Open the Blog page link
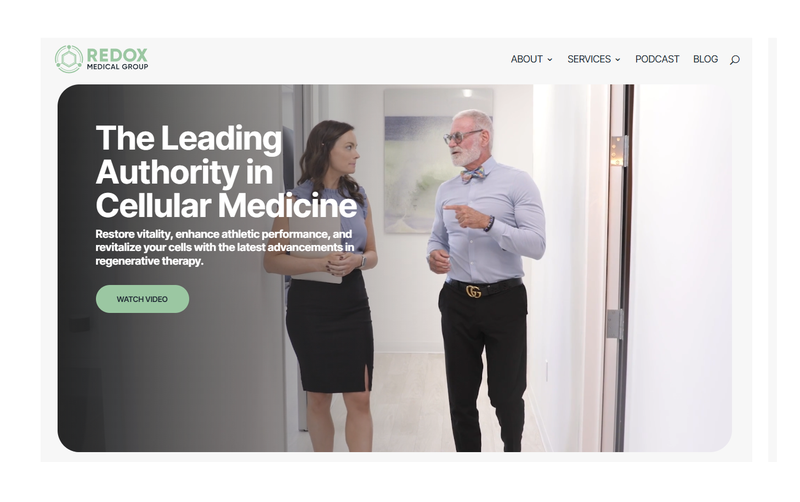800x502 pixels. (x=705, y=59)
